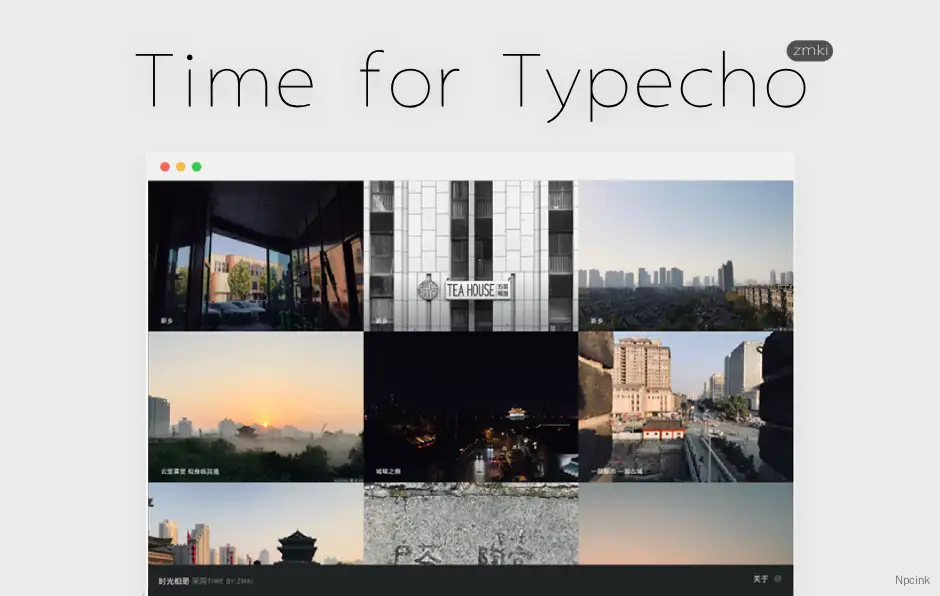Click the Npcink watermark text
This screenshot has width=940, height=596.
pos(912,580)
